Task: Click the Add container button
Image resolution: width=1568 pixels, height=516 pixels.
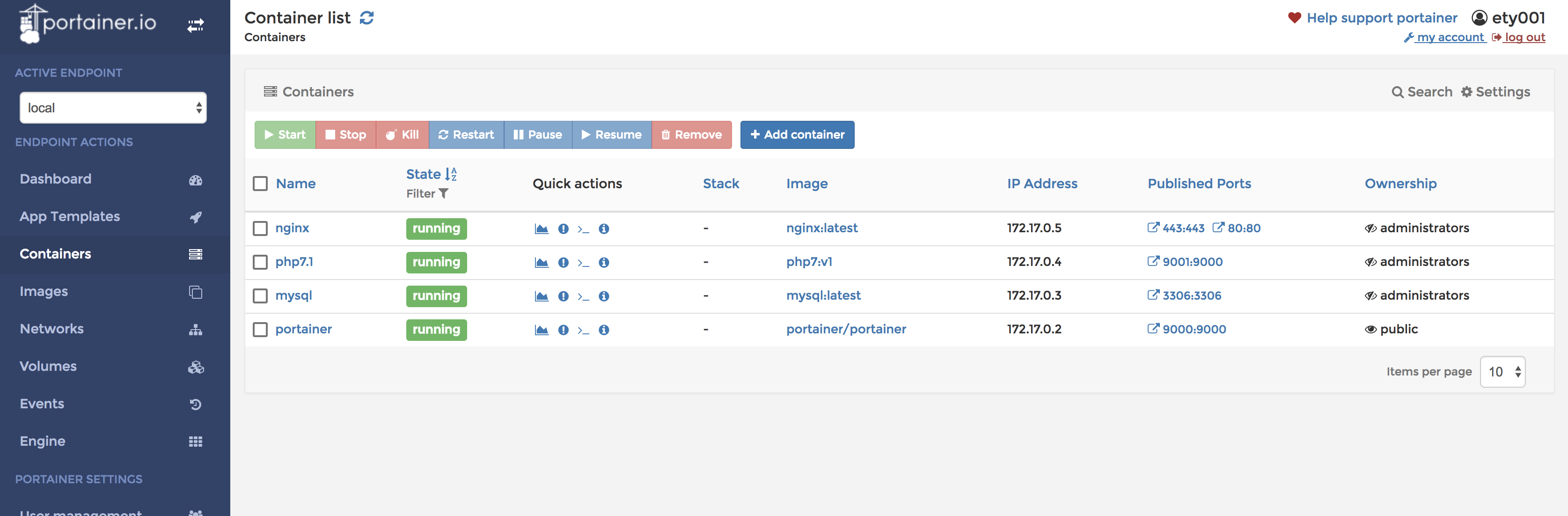Action: (797, 133)
